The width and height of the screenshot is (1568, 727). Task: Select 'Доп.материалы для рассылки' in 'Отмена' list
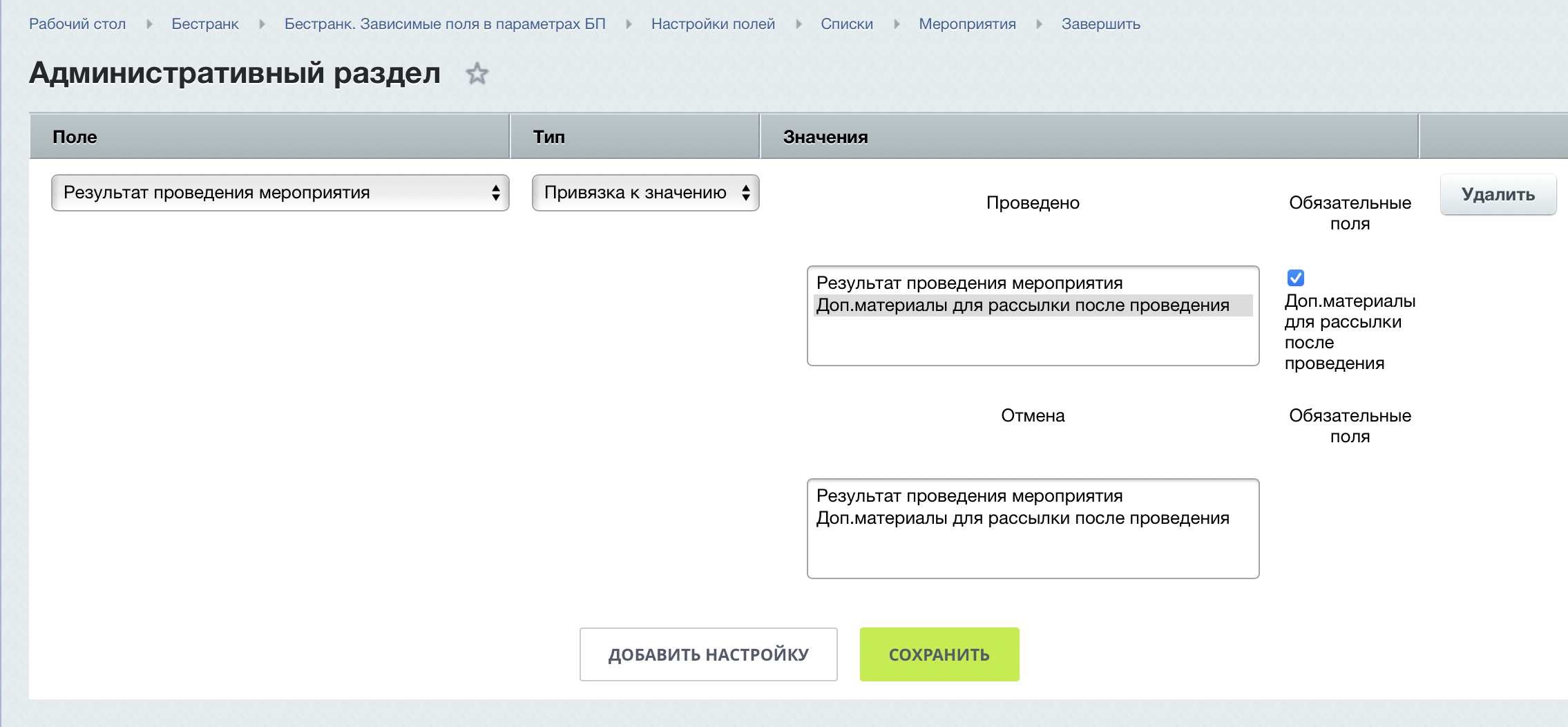[1022, 518]
